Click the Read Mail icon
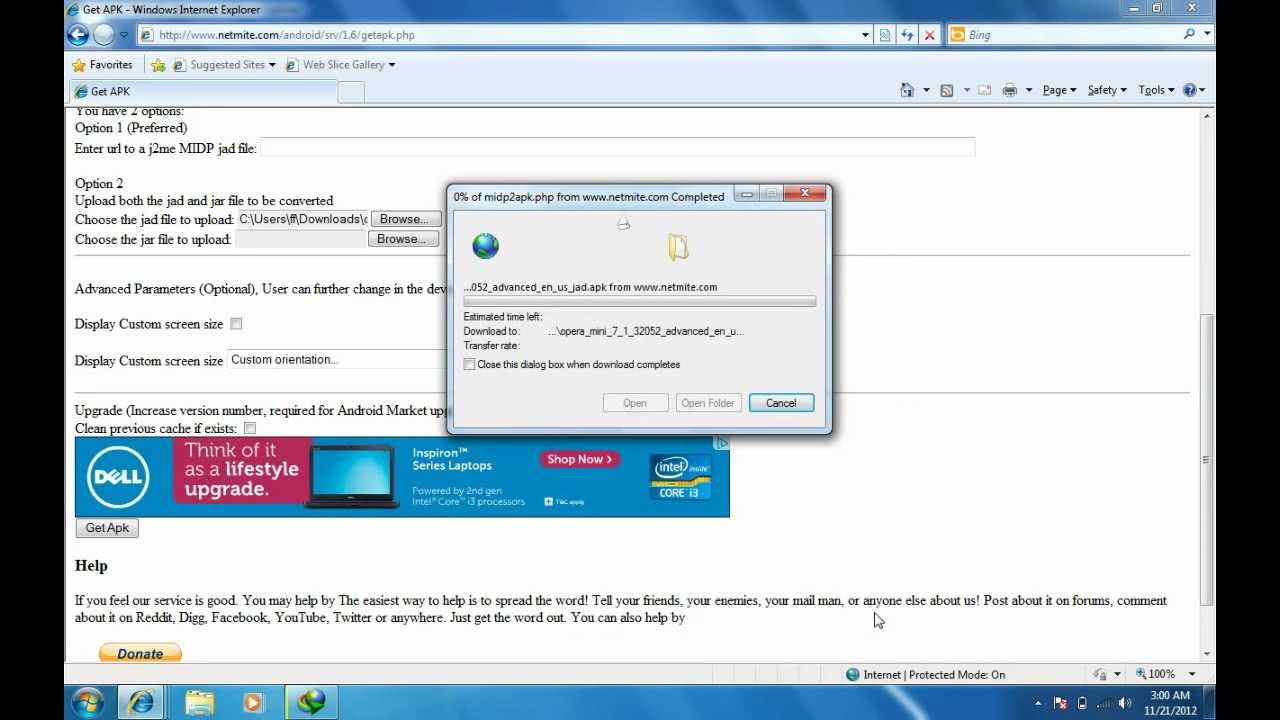1280x720 pixels. point(985,90)
